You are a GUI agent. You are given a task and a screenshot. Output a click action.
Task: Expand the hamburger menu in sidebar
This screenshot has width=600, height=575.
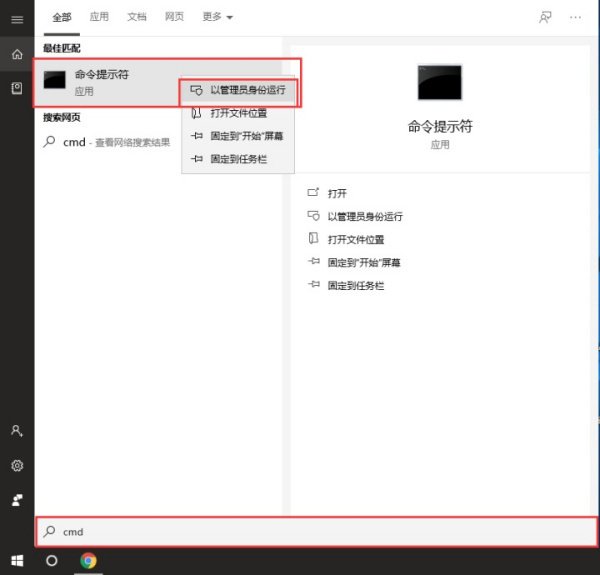pyautogui.click(x=17, y=20)
